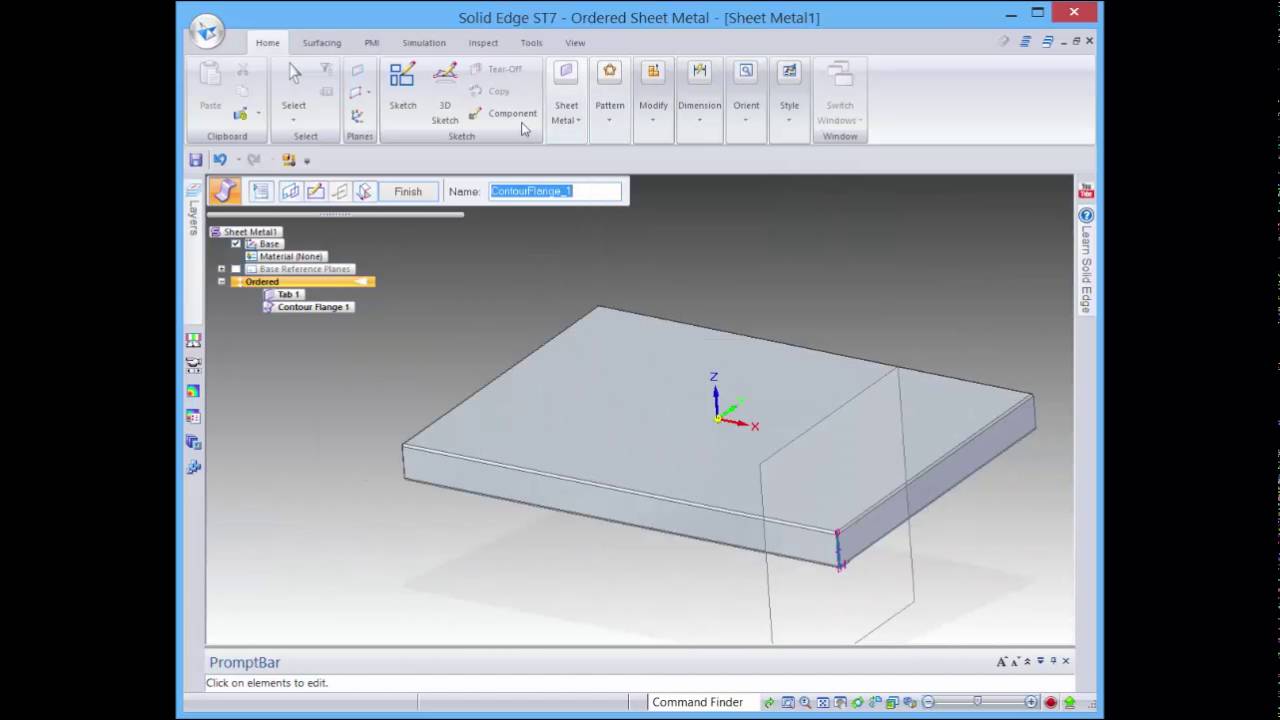Image resolution: width=1280 pixels, height=720 pixels.
Task: Select the Sketch tool in ribbon
Action: click(x=403, y=86)
